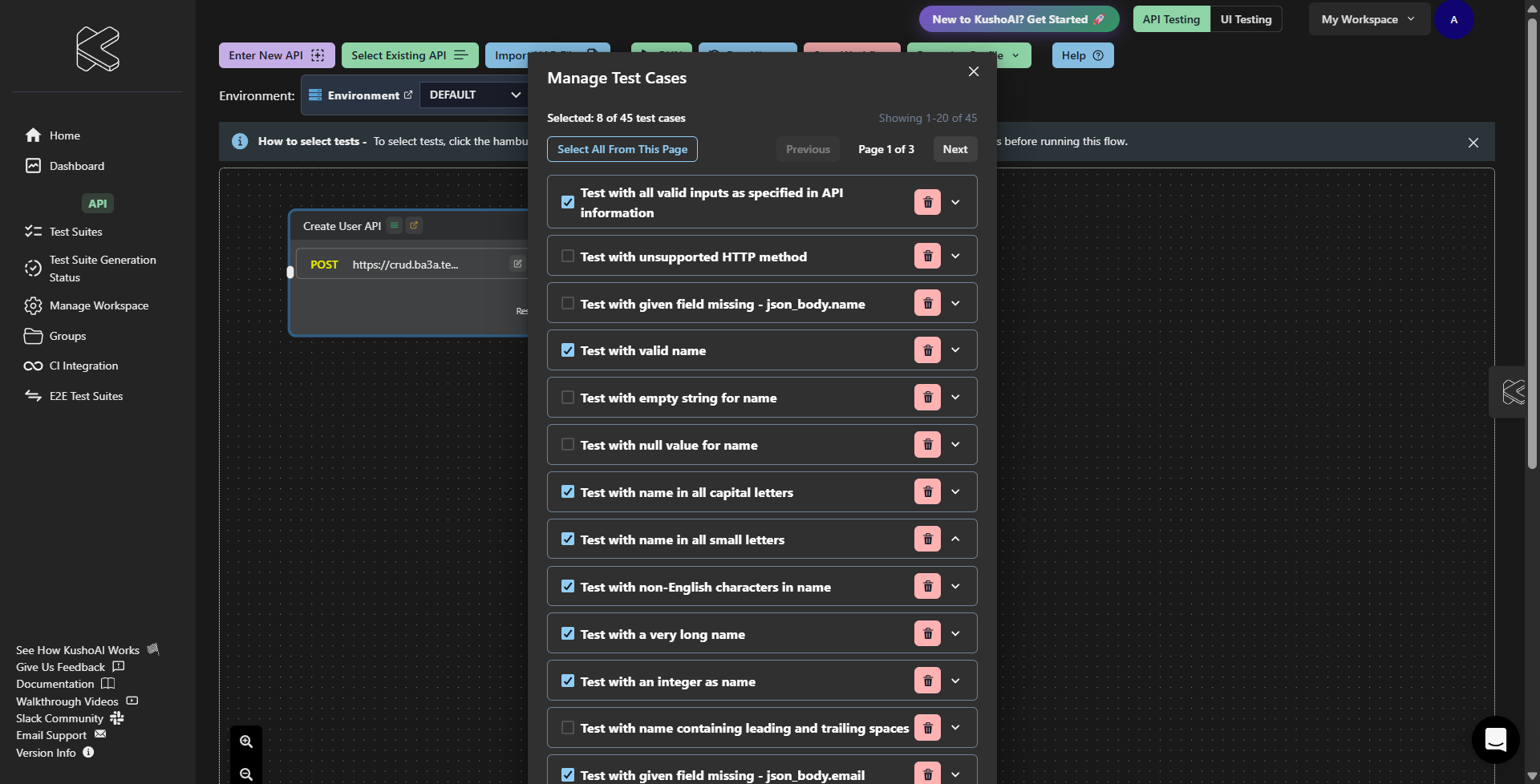Check 'Test with empty string for name'
The width and height of the screenshot is (1540, 784).
pyautogui.click(x=568, y=398)
